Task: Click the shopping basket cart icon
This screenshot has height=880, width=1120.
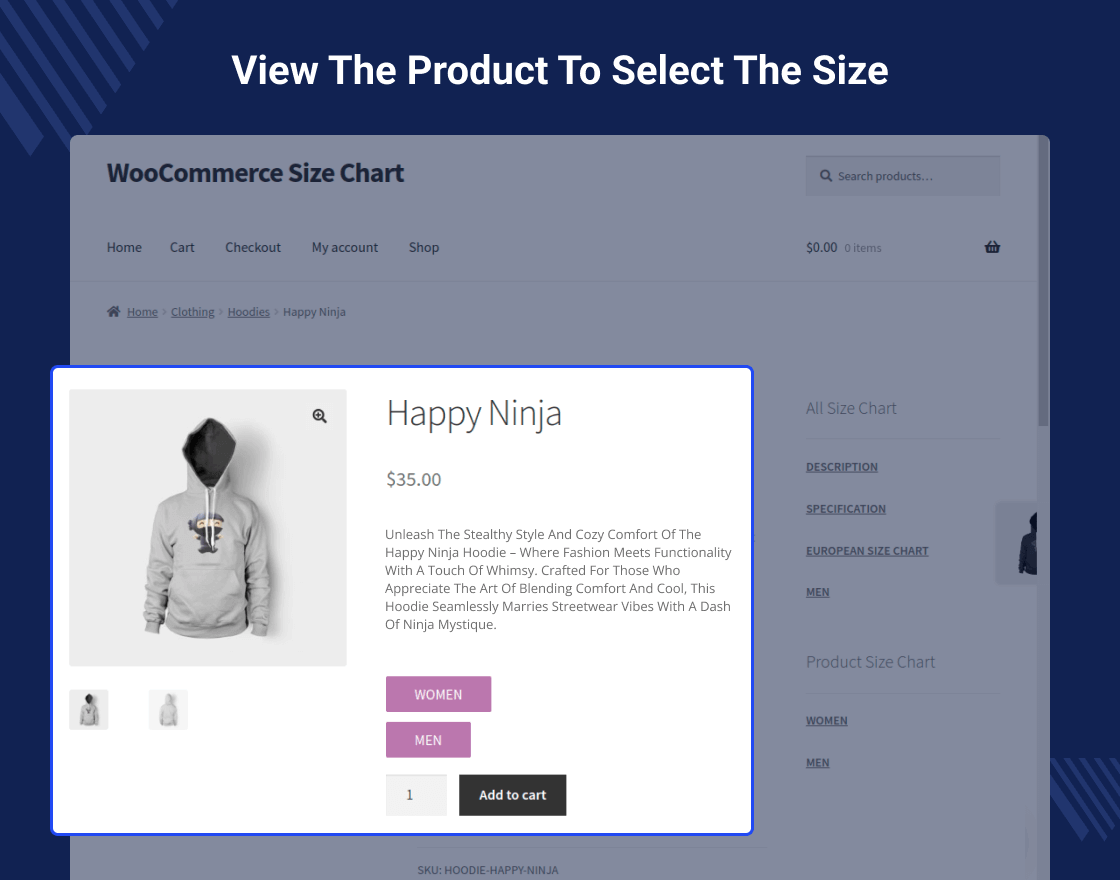Action: point(992,247)
